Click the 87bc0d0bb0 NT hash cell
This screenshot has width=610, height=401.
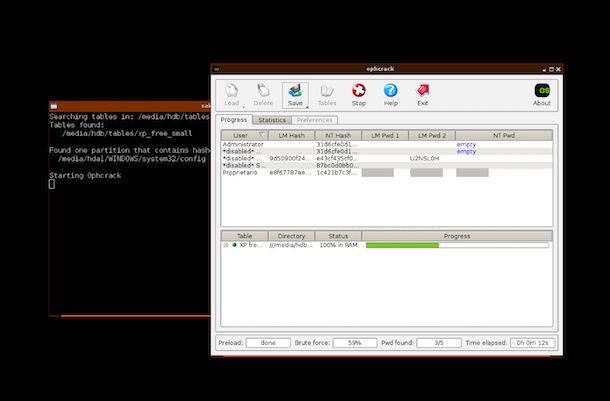(337, 165)
